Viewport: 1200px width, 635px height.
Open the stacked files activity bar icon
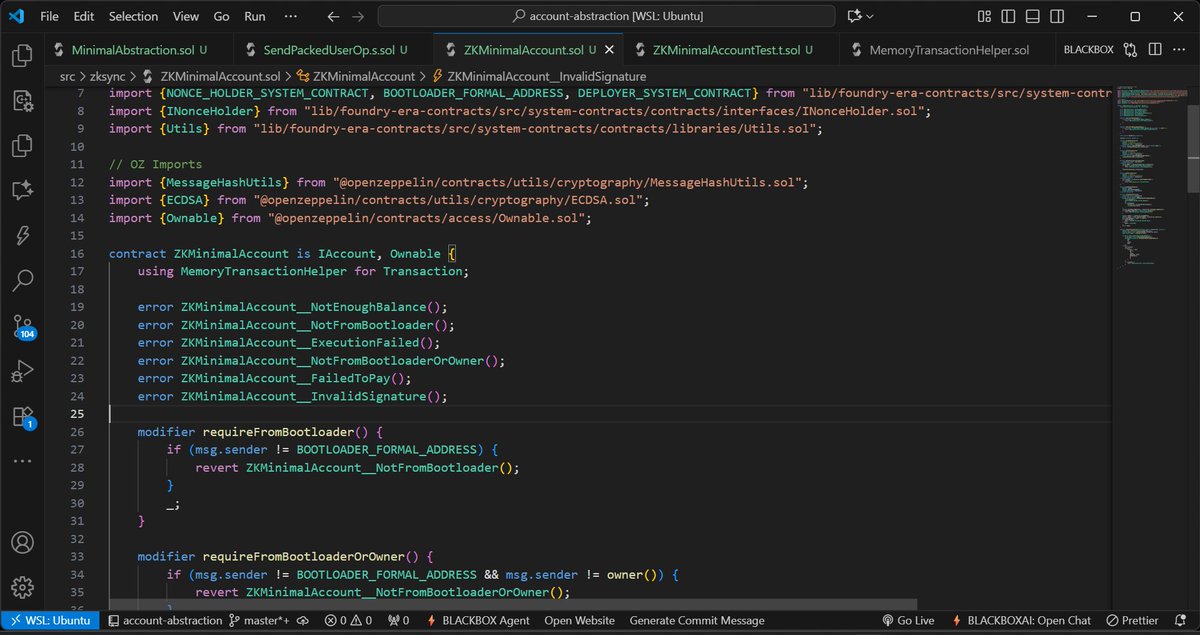tap(22, 145)
